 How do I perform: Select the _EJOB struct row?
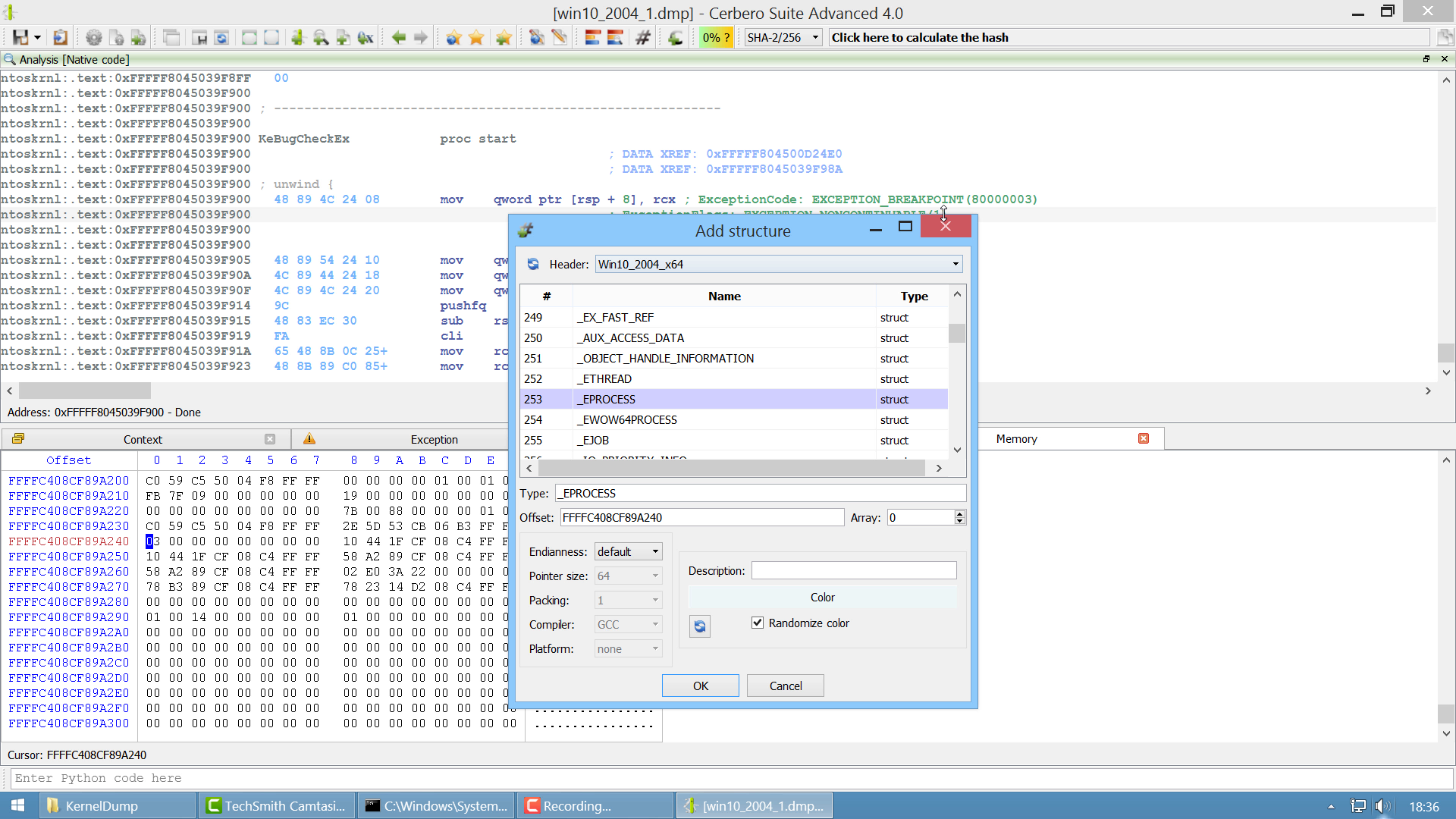(x=734, y=440)
